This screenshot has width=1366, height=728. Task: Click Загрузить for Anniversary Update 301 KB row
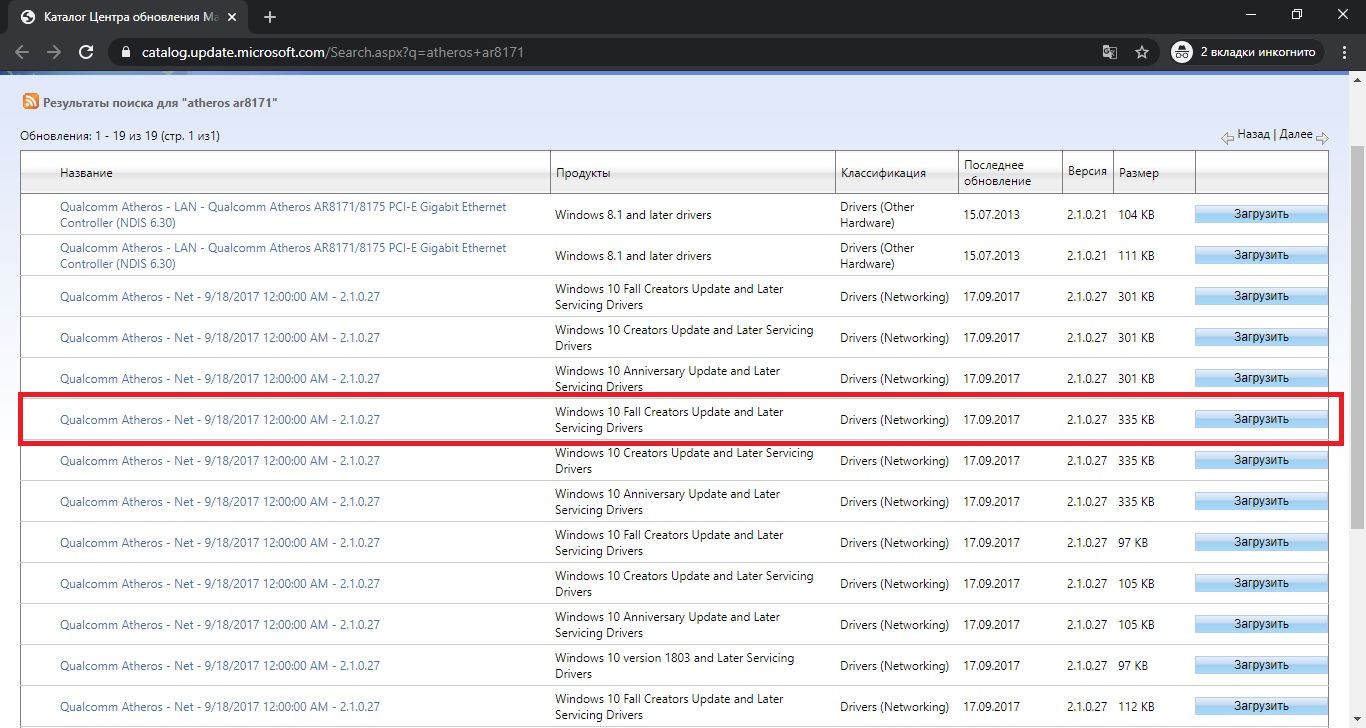pyautogui.click(x=1261, y=378)
